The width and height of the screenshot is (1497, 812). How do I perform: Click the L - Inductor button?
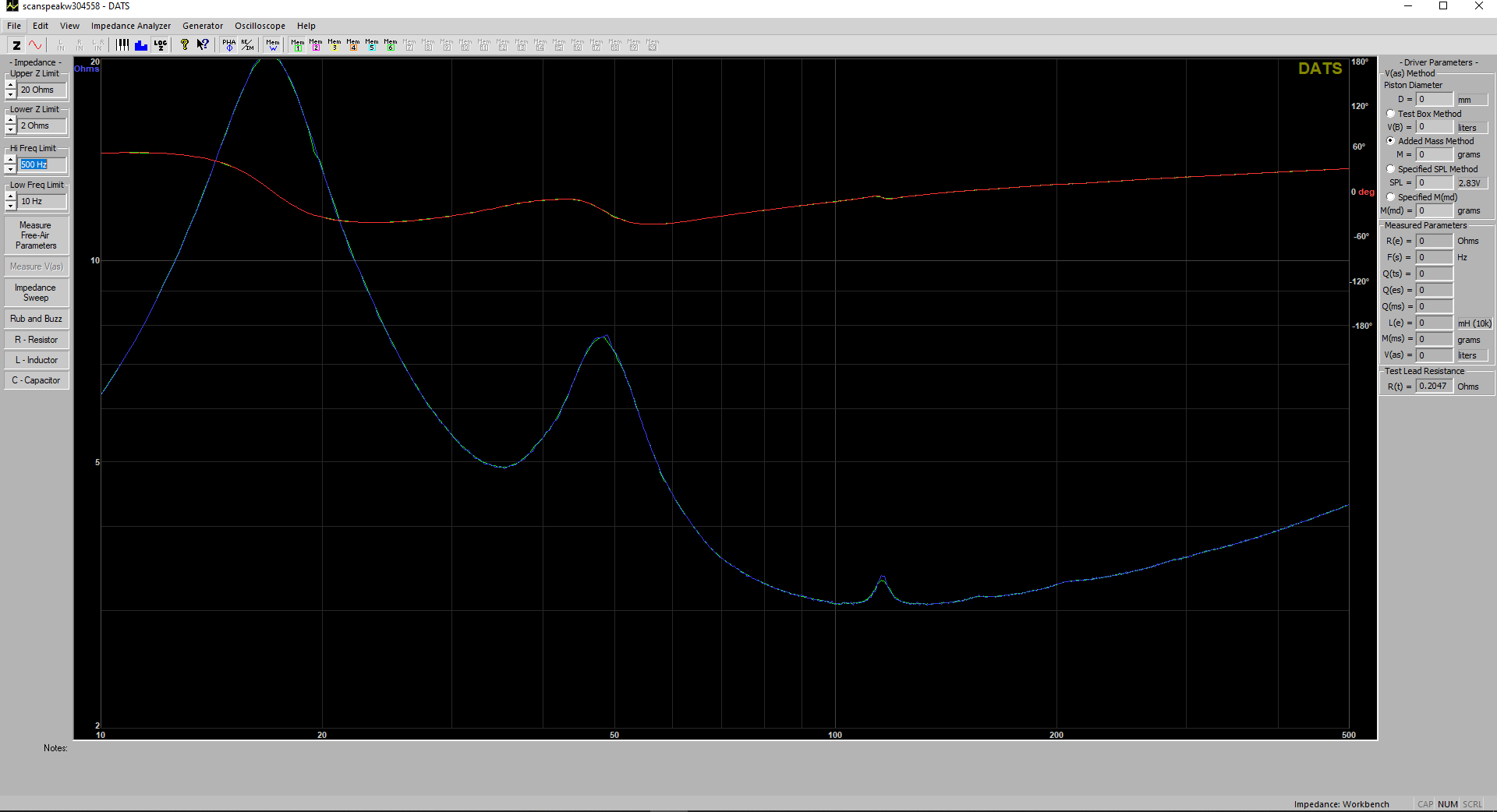point(36,360)
